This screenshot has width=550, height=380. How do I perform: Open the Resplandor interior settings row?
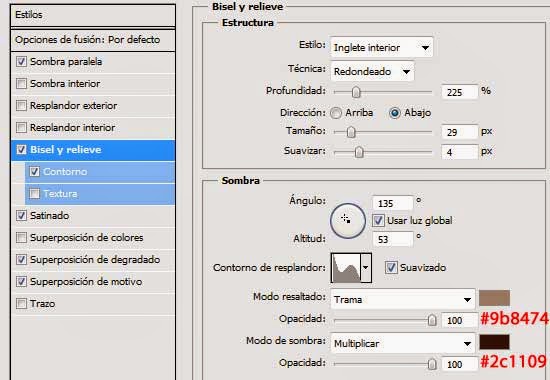pyautogui.click(x=93, y=128)
